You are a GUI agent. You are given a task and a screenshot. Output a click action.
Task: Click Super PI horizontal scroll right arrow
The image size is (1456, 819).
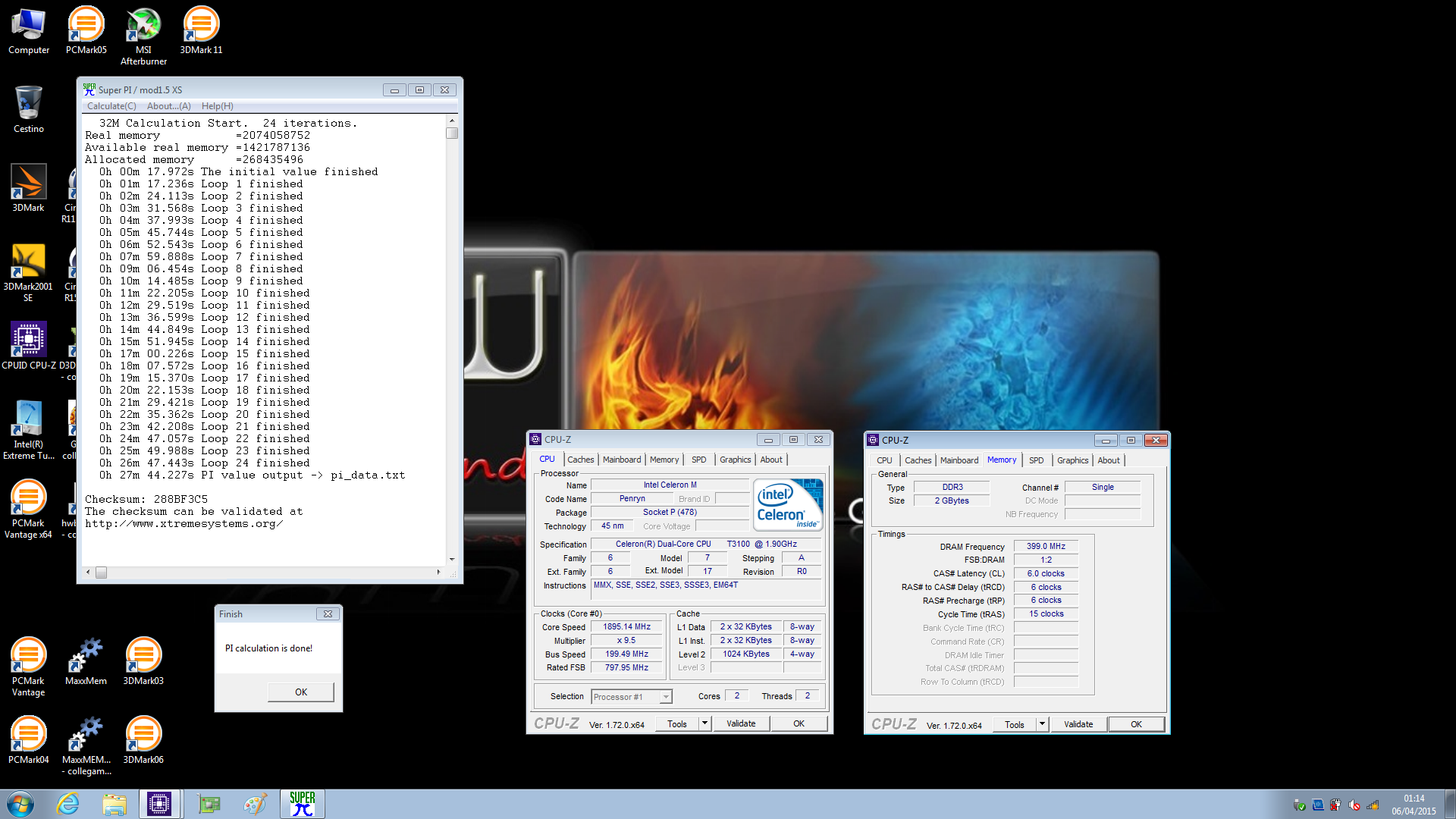pos(438,573)
